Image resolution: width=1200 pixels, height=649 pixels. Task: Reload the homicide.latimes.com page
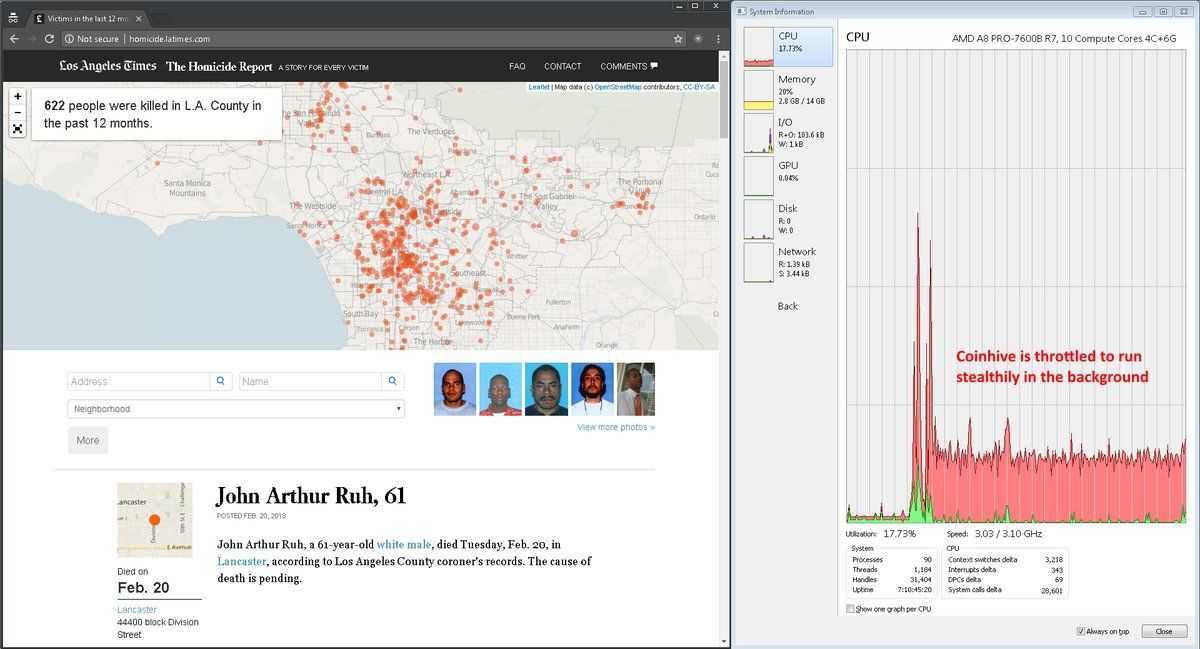point(49,39)
